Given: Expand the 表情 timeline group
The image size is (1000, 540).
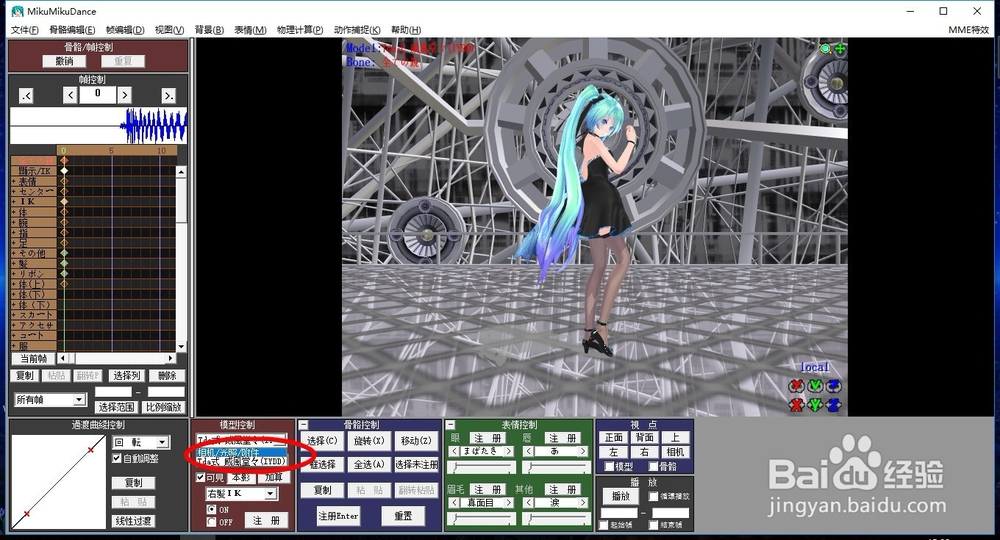Looking at the screenshot, I should (14, 181).
